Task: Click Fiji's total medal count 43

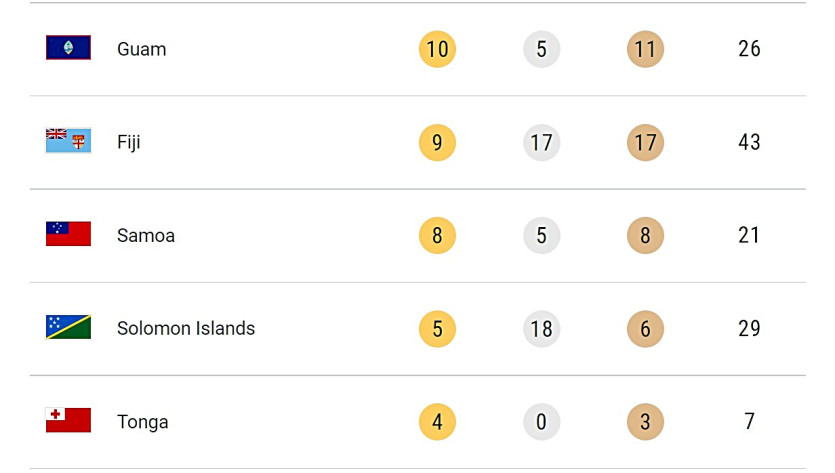Action: 749,142
